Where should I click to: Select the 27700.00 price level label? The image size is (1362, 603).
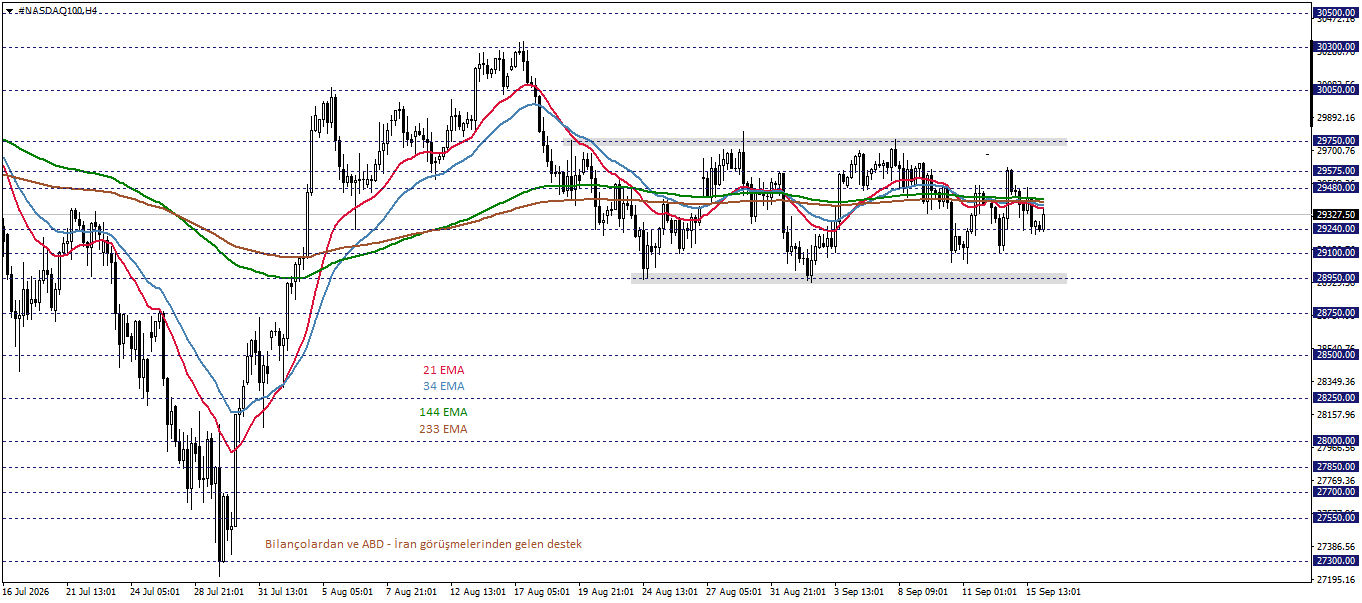[x=1336, y=492]
